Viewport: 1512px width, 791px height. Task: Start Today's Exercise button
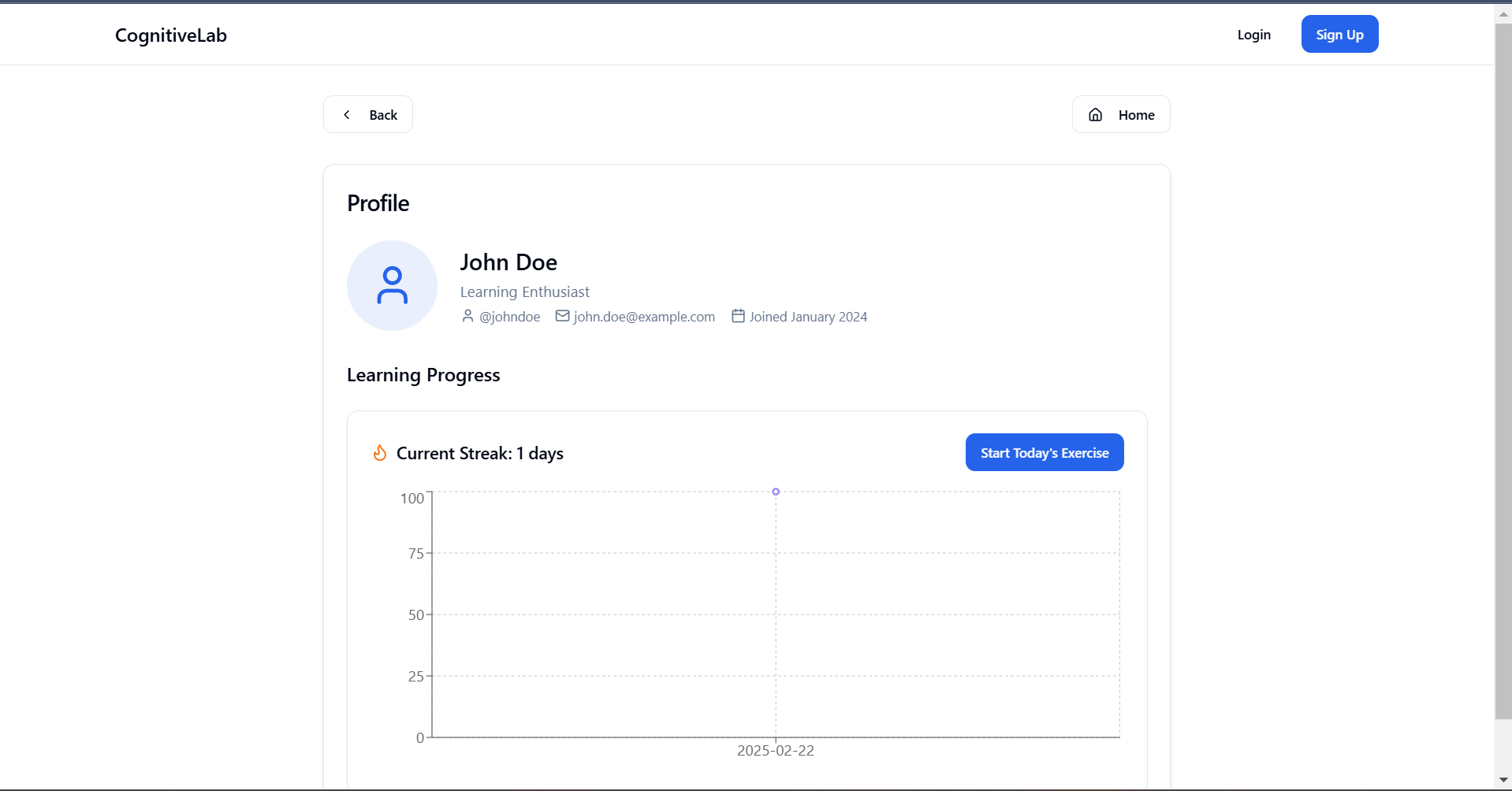click(x=1045, y=452)
